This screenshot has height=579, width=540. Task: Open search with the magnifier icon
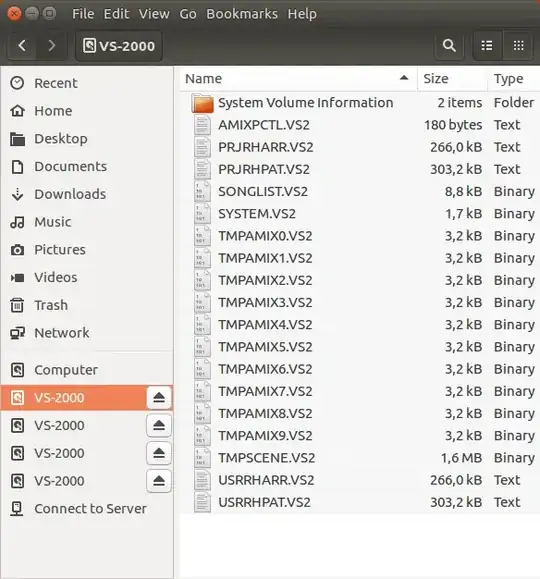[x=449, y=46]
